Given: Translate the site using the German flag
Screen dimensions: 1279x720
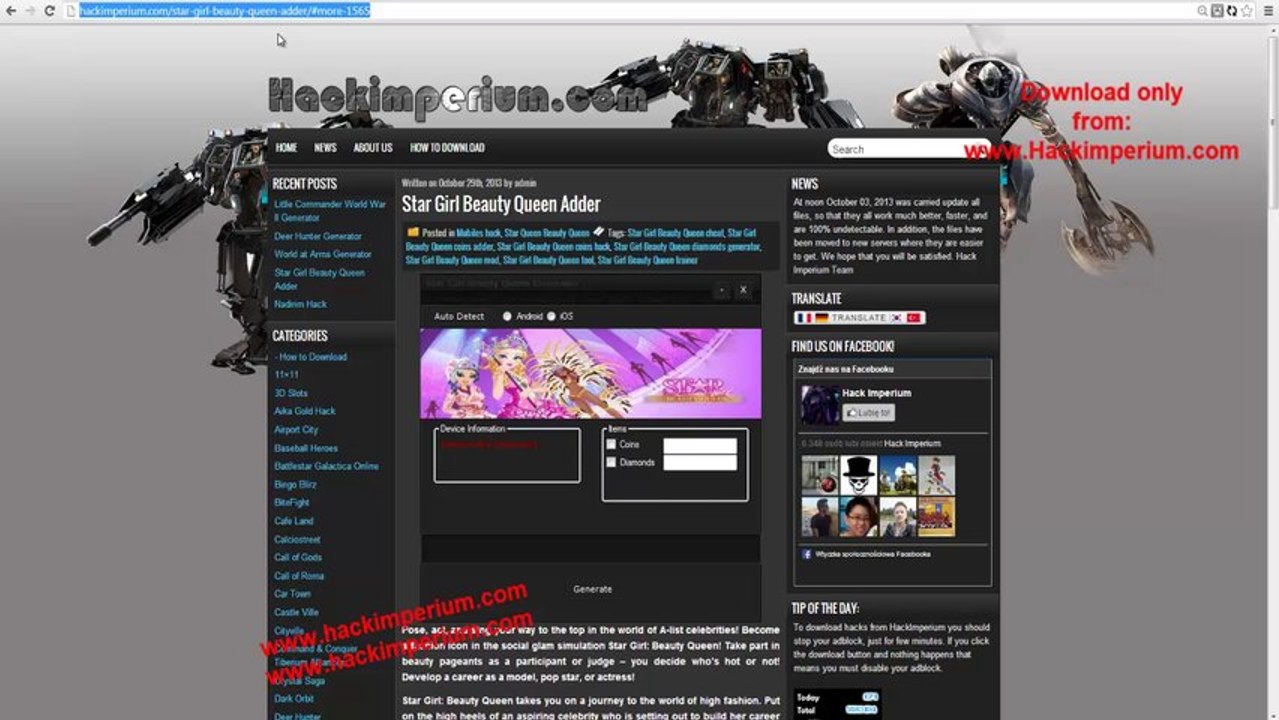Looking at the screenshot, I should pyautogui.click(x=821, y=318).
